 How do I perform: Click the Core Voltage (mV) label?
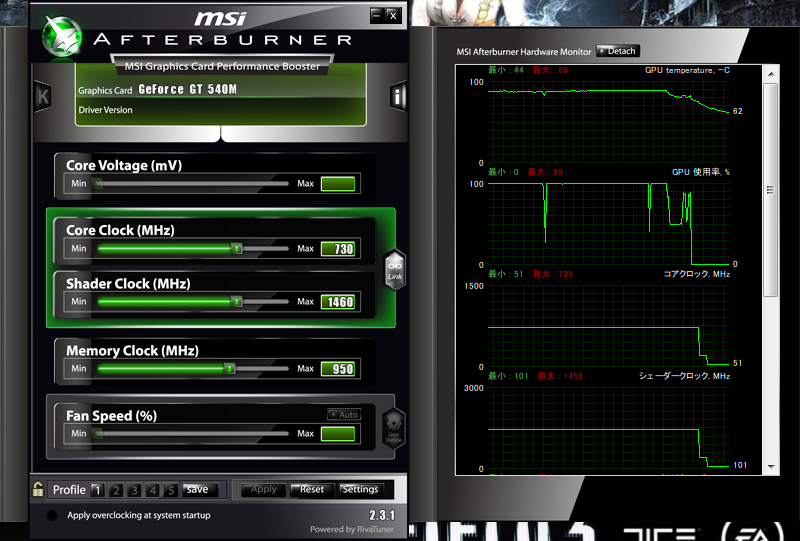tap(124, 165)
